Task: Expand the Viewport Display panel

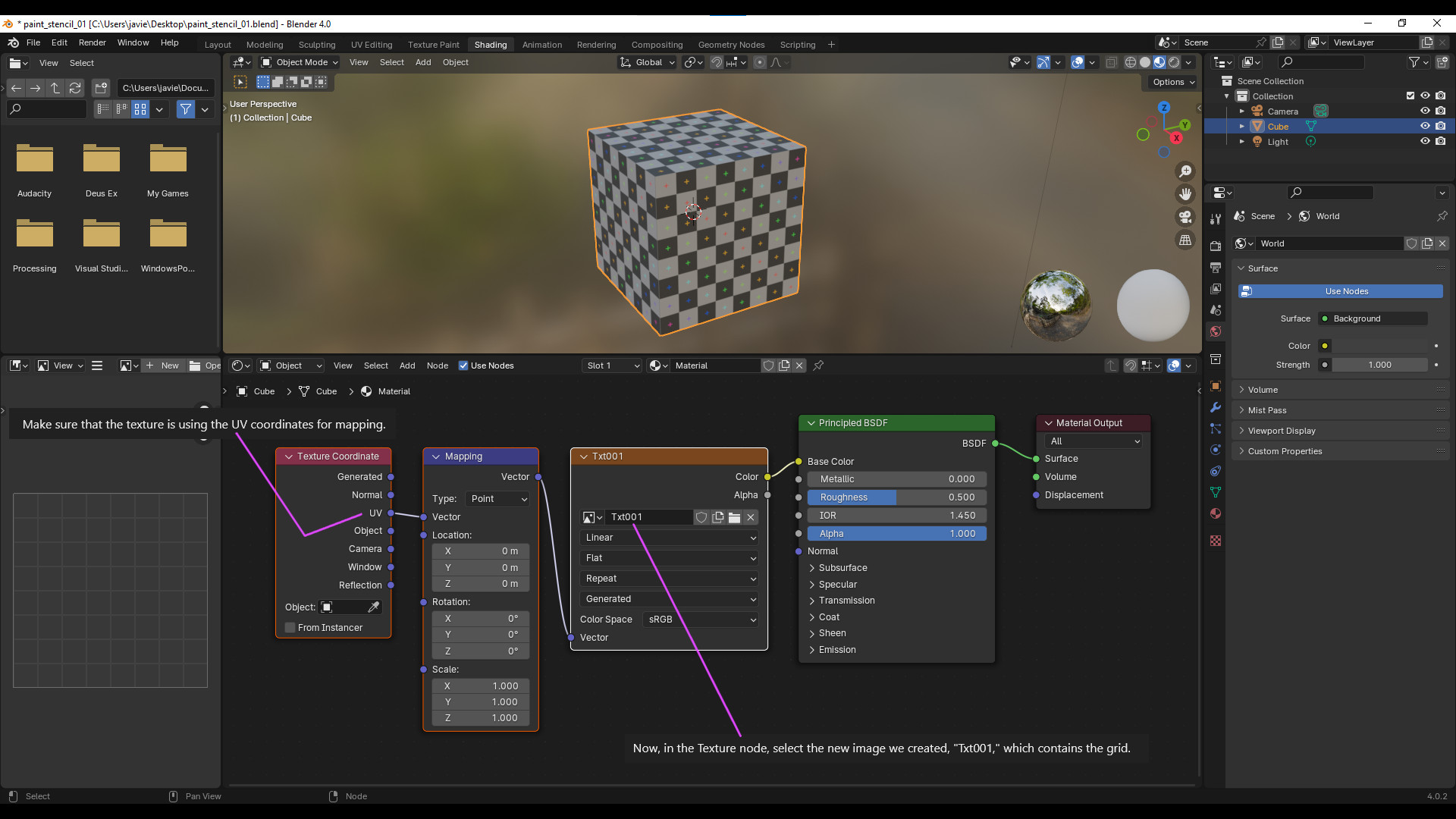Action: [x=1282, y=431]
